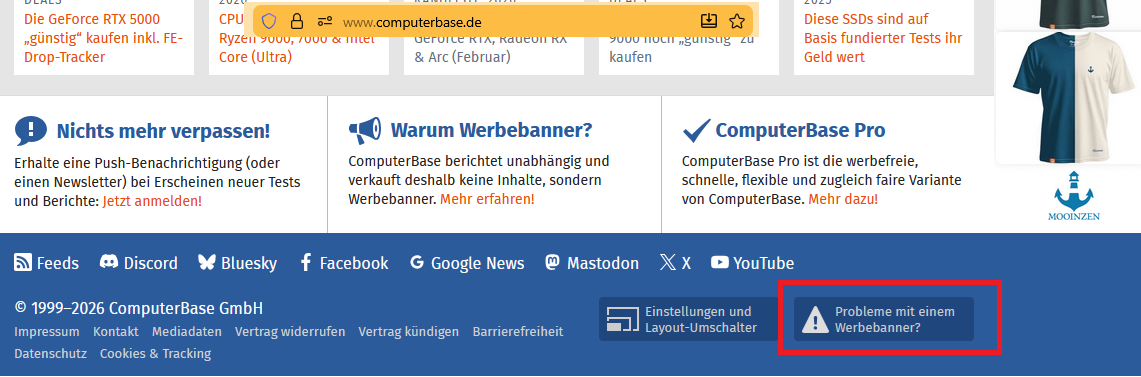Click the Vertrag kündigen link
This screenshot has height=377, width=1141.
[x=409, y=331]
